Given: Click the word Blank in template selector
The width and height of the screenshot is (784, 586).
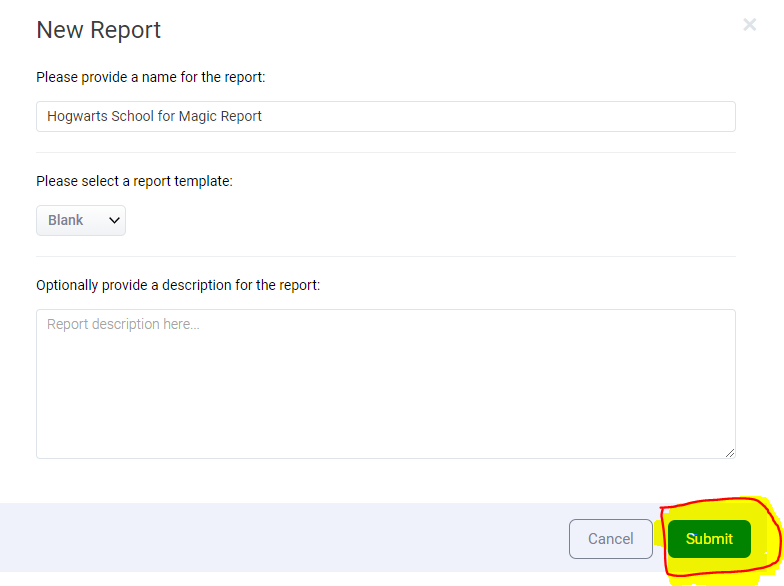Looking at the screenshot, I should [x=65, y=220].
